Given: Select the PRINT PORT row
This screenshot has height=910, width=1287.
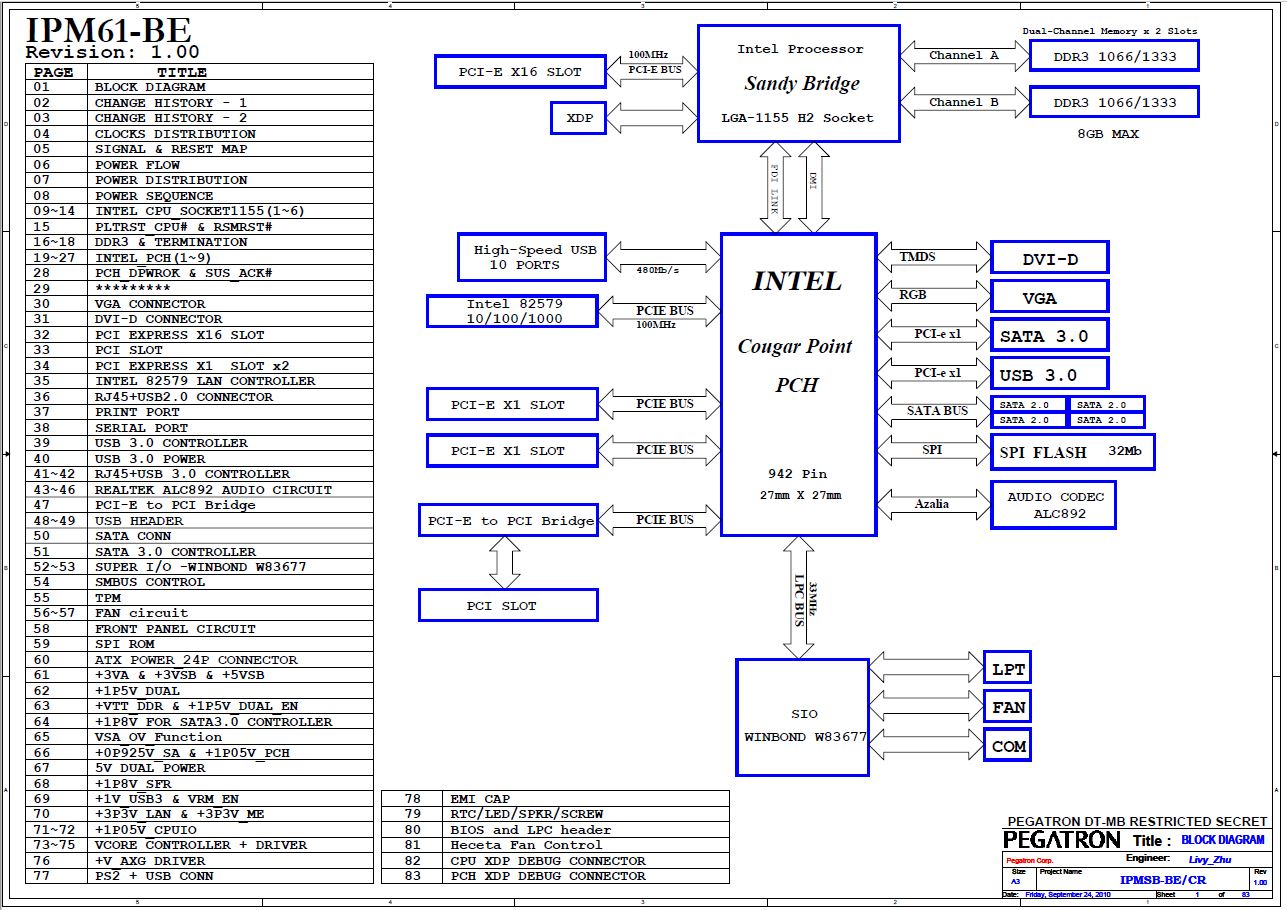Looking at the screenshot, I should click(199, 412).
